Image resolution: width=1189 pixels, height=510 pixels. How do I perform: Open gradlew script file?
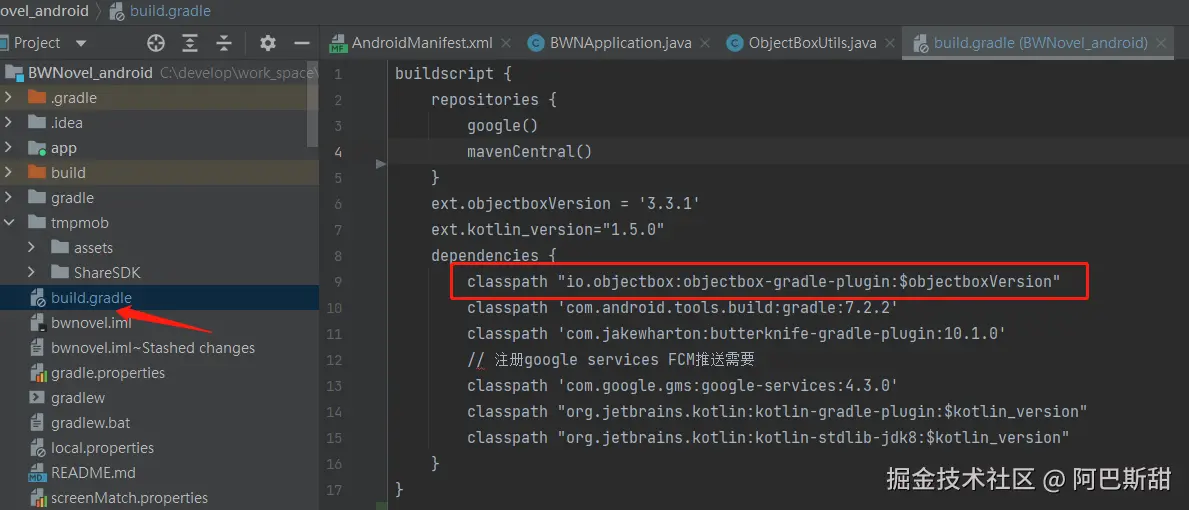click(77, 398)
